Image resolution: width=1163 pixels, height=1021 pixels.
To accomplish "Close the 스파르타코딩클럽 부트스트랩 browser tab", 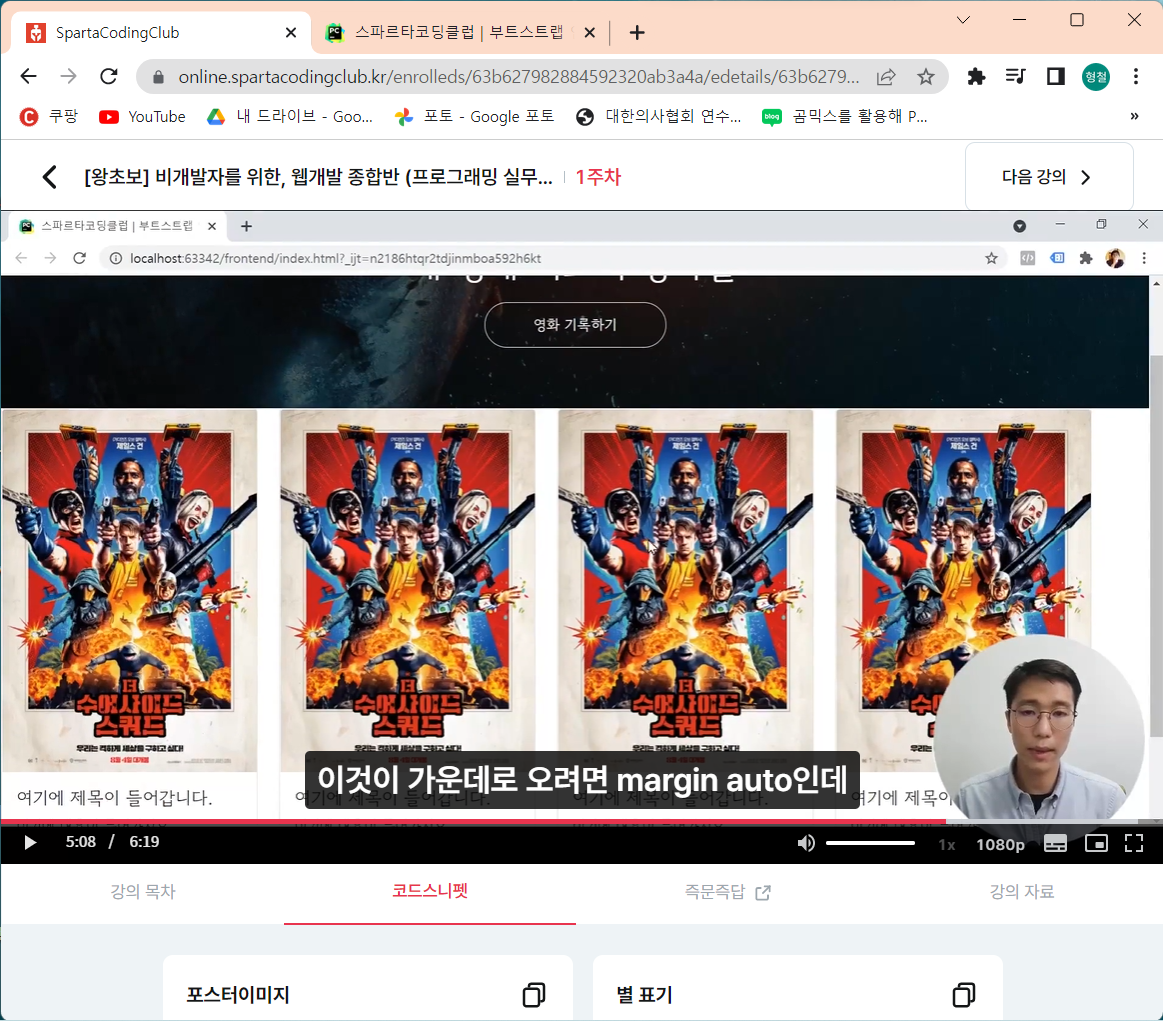I will click(590, 33).
